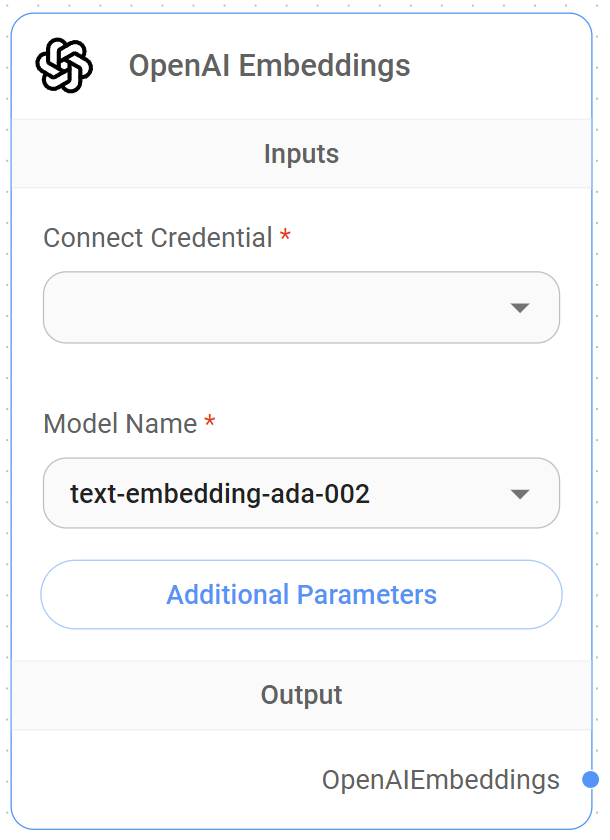The height and width of the screenshot is (840, 610).
Task: Click the chevron in the Connect Credential field
Action: click(x=521, y=307)
